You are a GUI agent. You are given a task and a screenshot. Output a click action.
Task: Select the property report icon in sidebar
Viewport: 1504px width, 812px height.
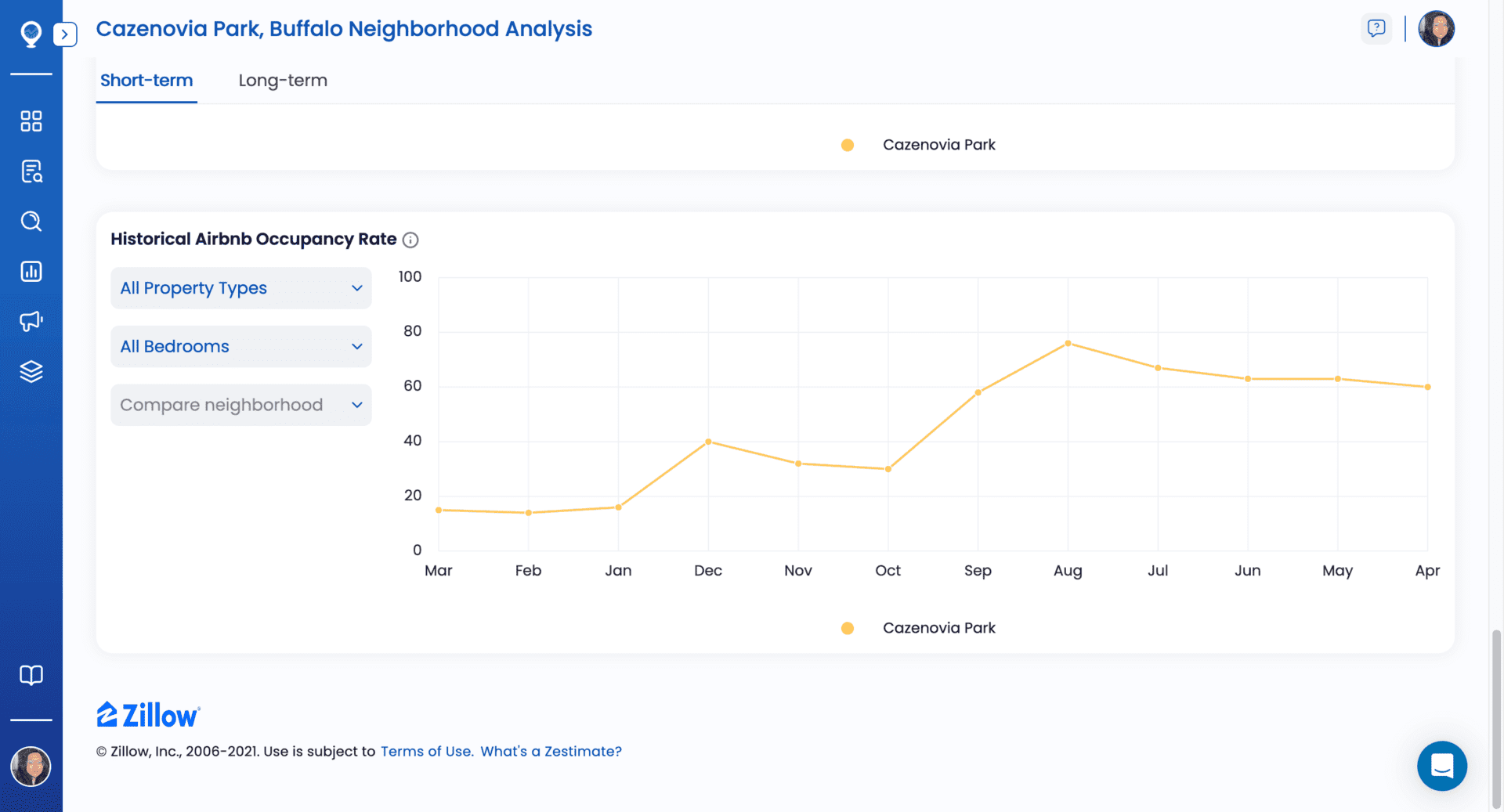(31, 171)
